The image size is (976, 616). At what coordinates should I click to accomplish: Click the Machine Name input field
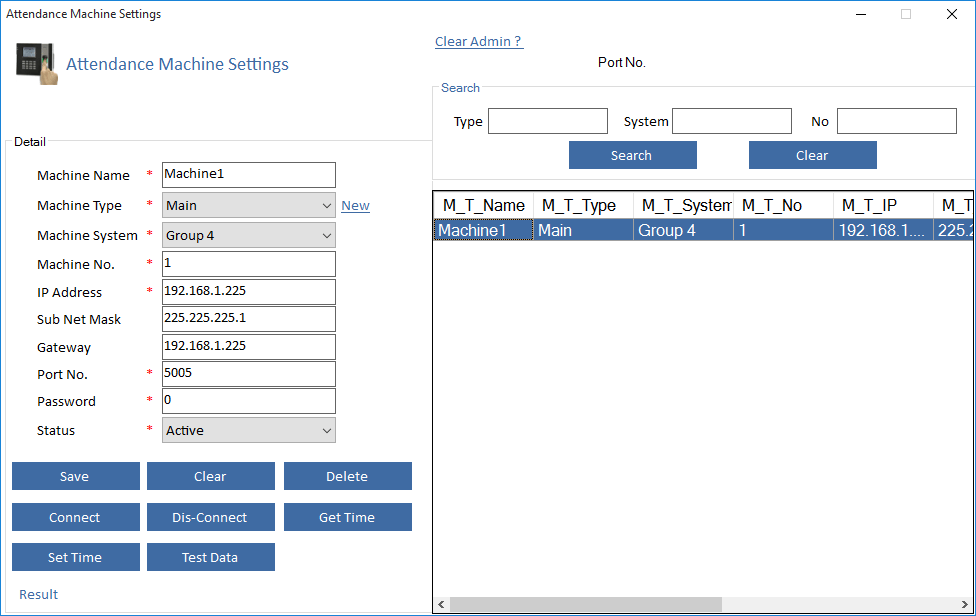[248, 174]
